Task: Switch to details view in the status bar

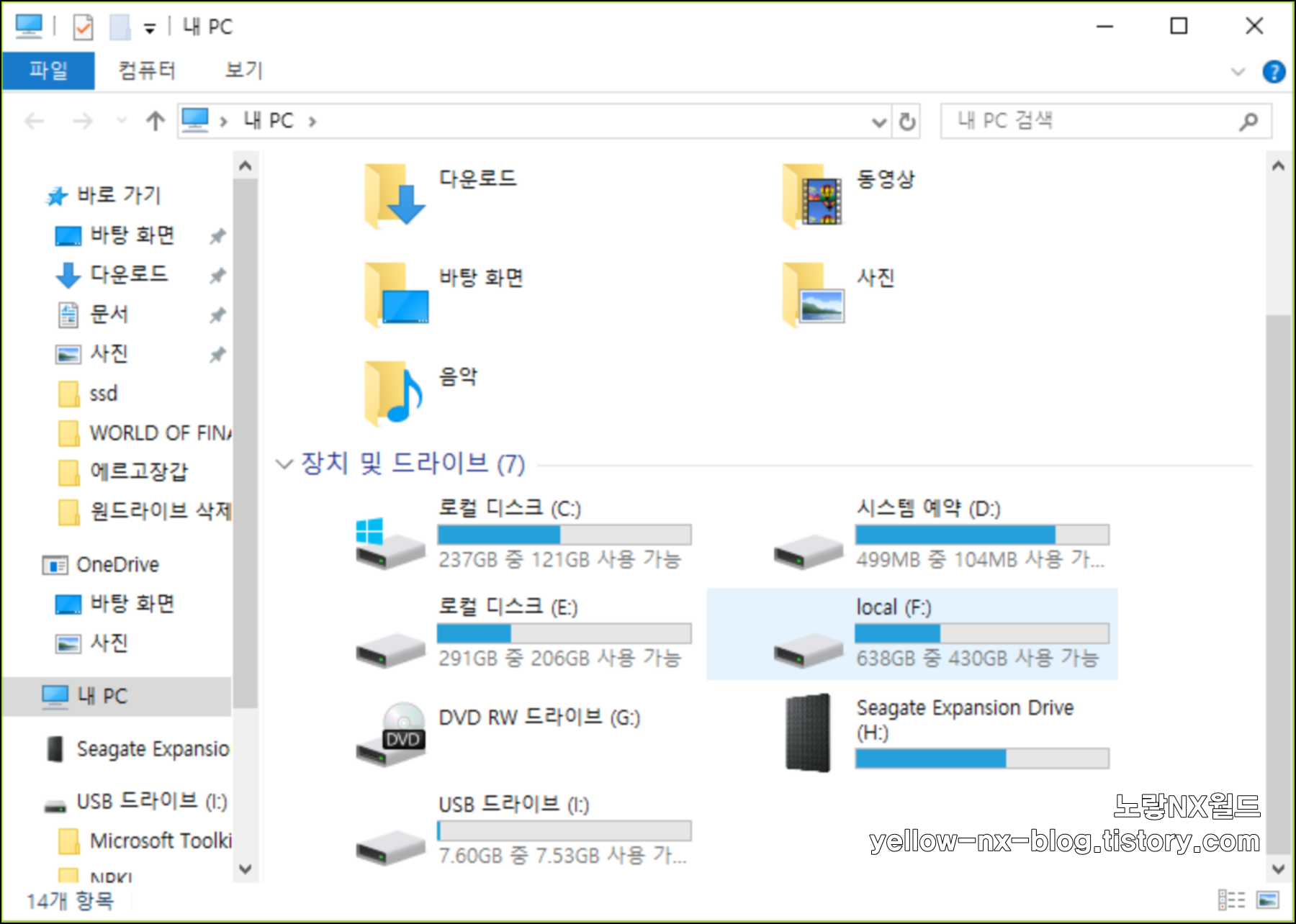Action: tap(1231, 900)
